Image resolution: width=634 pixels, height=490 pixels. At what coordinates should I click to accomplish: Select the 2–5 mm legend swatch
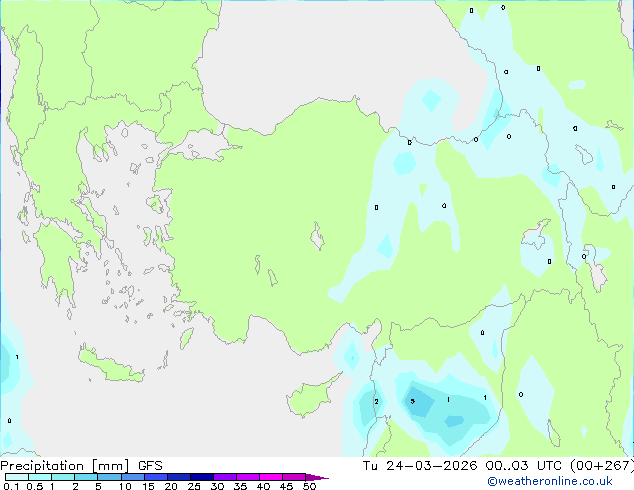pos(86,477)
